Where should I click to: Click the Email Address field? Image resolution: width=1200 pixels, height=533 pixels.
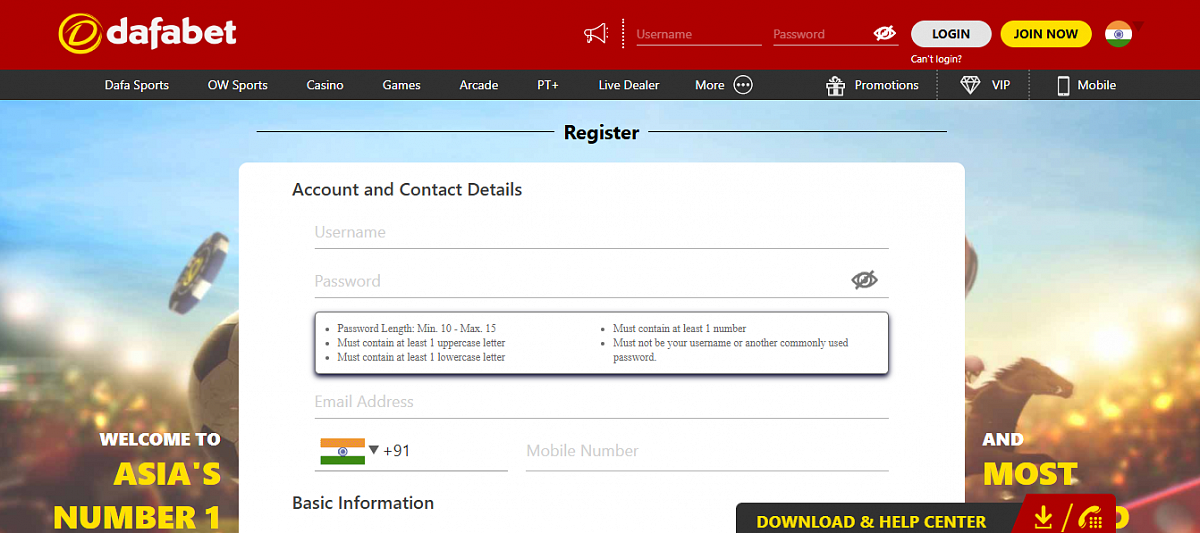(601, 402)
